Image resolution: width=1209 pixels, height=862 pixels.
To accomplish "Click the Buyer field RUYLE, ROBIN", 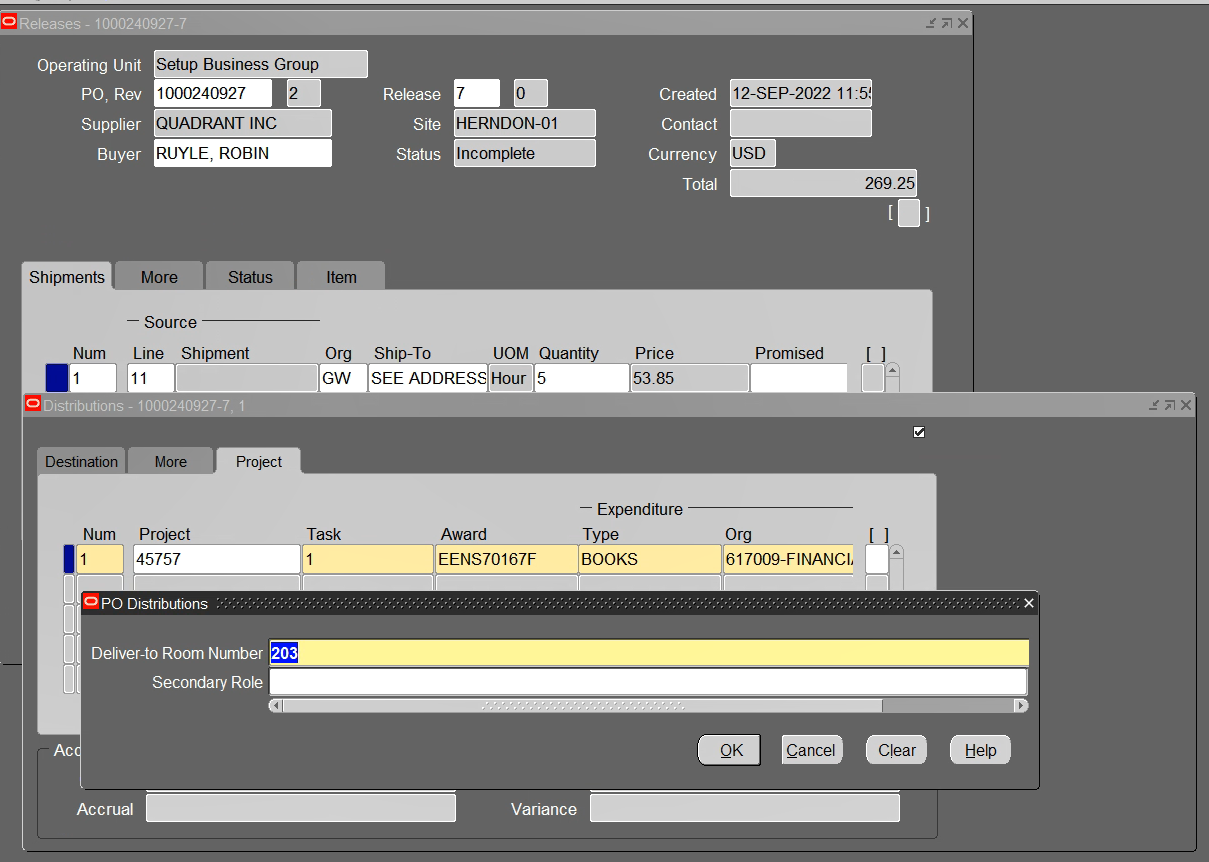I will [242, 154].
